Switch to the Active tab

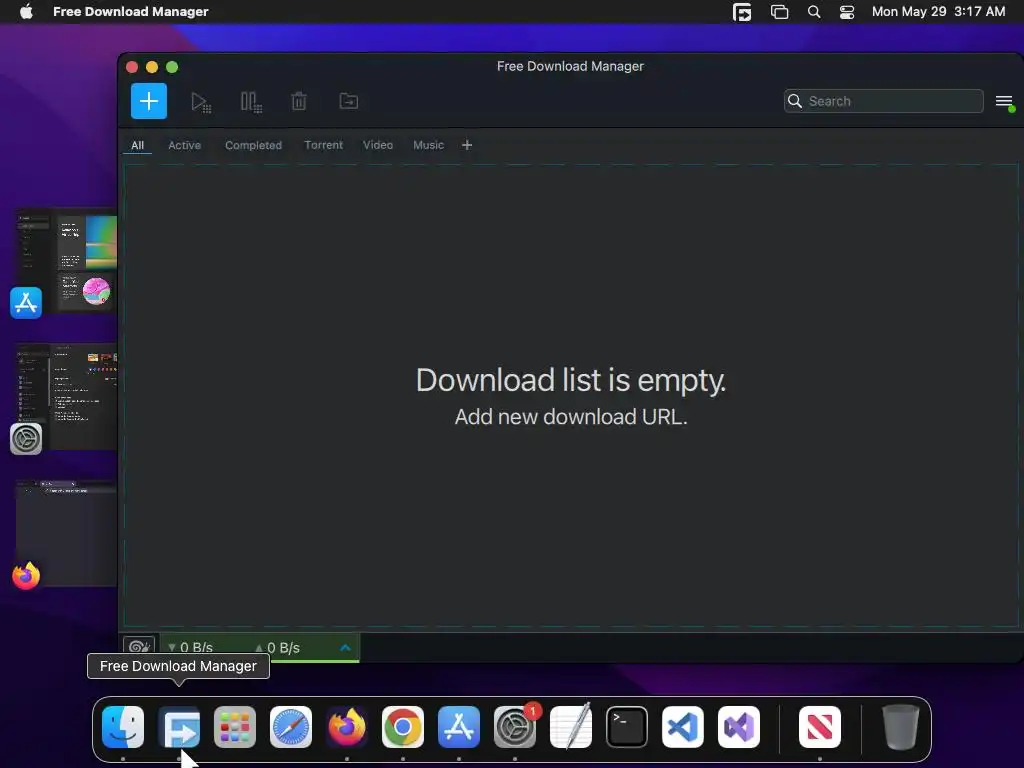point(184,145)
